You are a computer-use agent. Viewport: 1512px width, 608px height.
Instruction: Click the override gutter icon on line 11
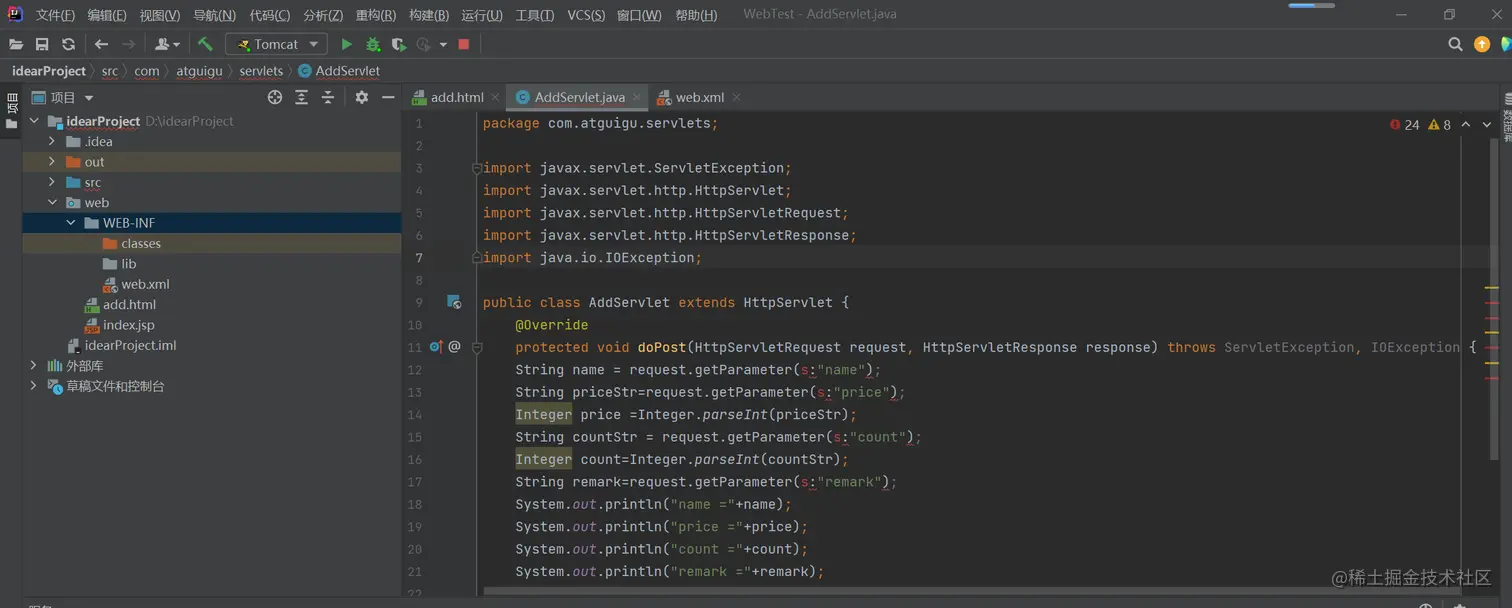click(x=436, y=347)
